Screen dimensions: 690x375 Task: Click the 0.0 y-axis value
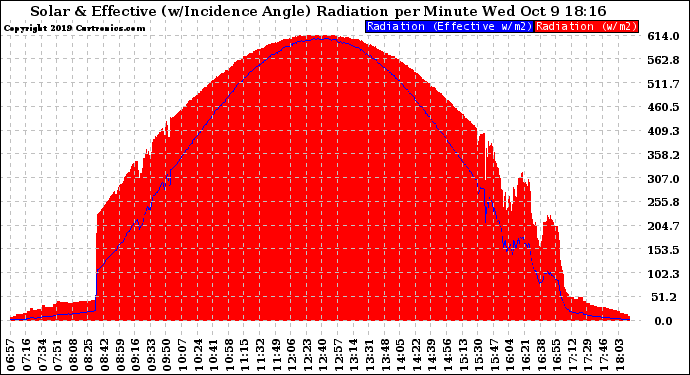pyautogui.click(x=664, y=321)
